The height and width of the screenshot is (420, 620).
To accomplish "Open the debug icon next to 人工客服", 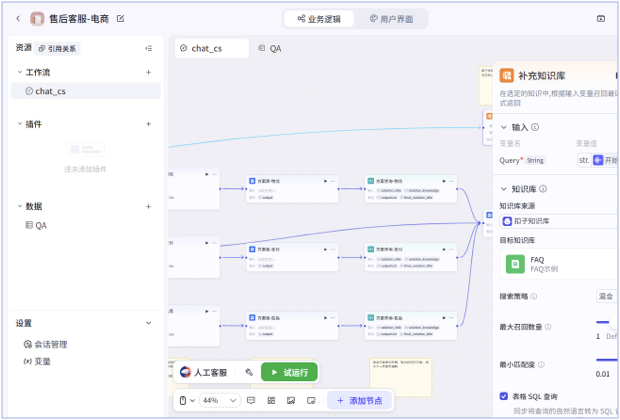I will click(249, 372).
